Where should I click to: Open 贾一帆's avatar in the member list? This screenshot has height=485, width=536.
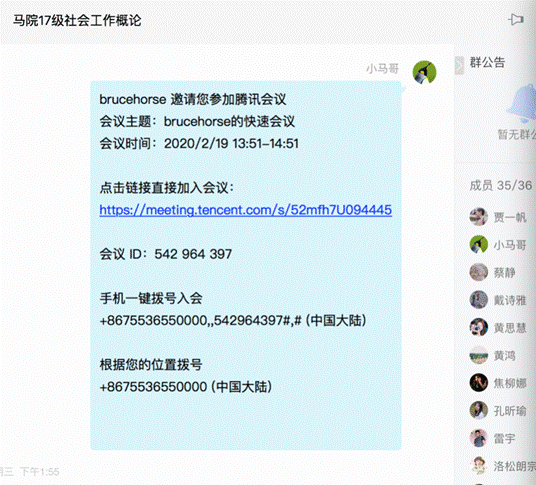[x=478, y=217]
